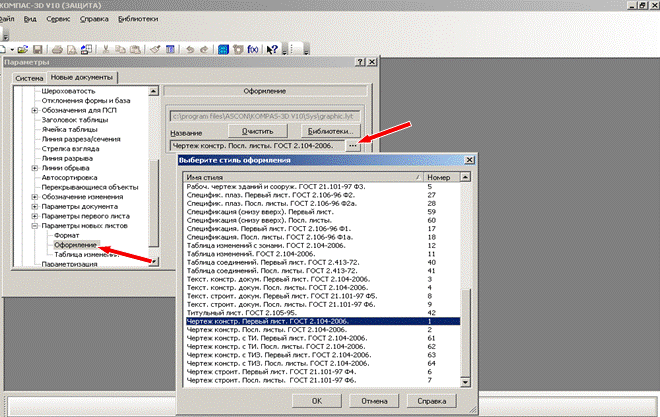Expand Параметры документа tree node
The height and width of the screenshot is (417, 660).
click(x=35, y=207)
